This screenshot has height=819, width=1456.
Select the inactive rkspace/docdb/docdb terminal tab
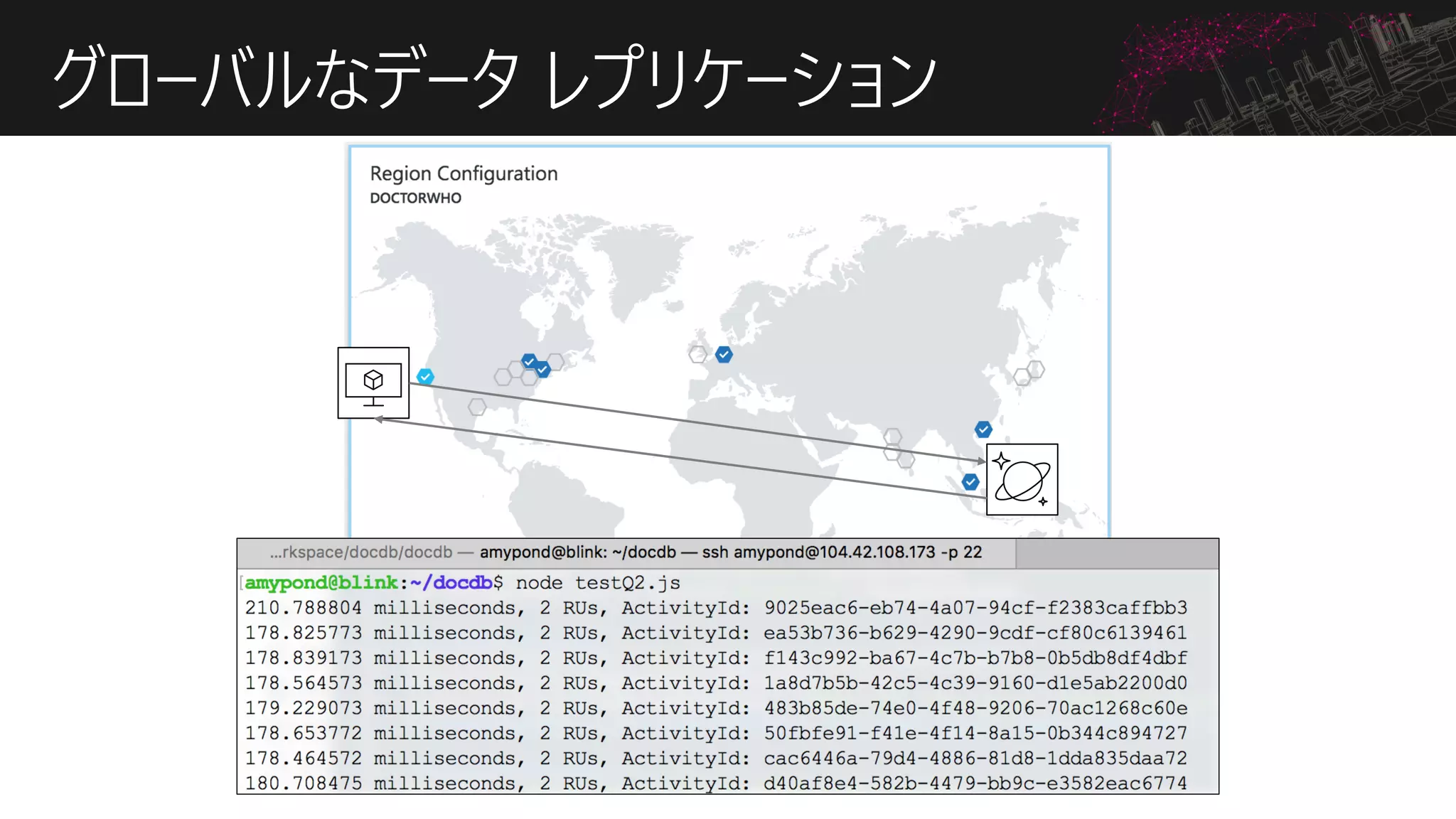click(x=360, y=552)
